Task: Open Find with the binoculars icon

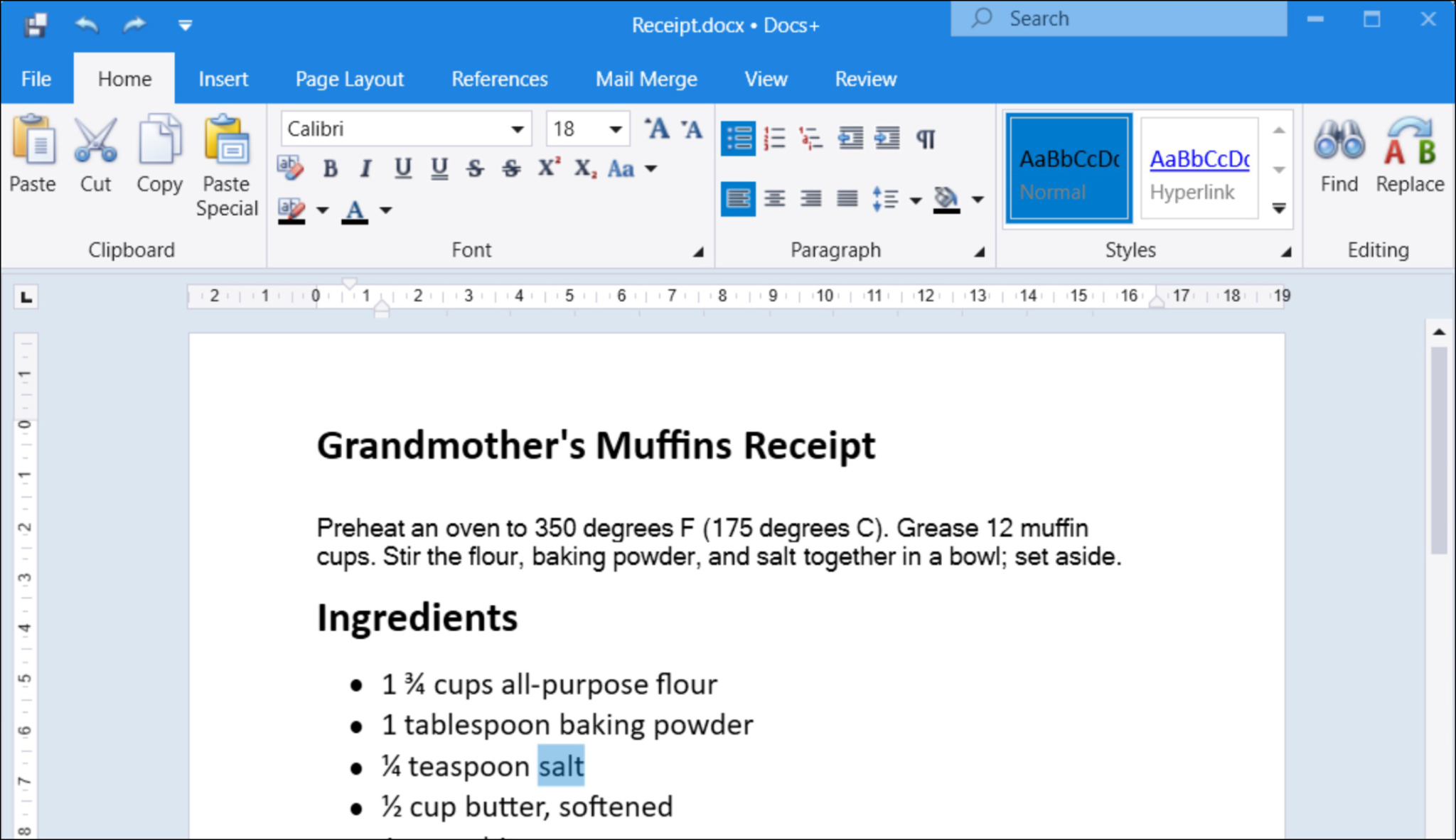Action: tap(1339, 153)
